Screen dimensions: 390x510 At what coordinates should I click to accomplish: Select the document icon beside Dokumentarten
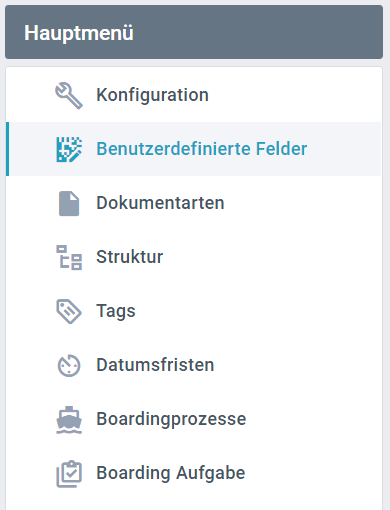pyautogui.click(x=69, y=203)
